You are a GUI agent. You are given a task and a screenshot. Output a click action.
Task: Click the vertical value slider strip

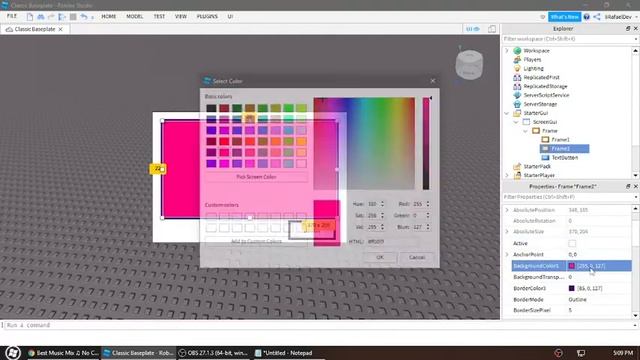[x=426, y=144]
